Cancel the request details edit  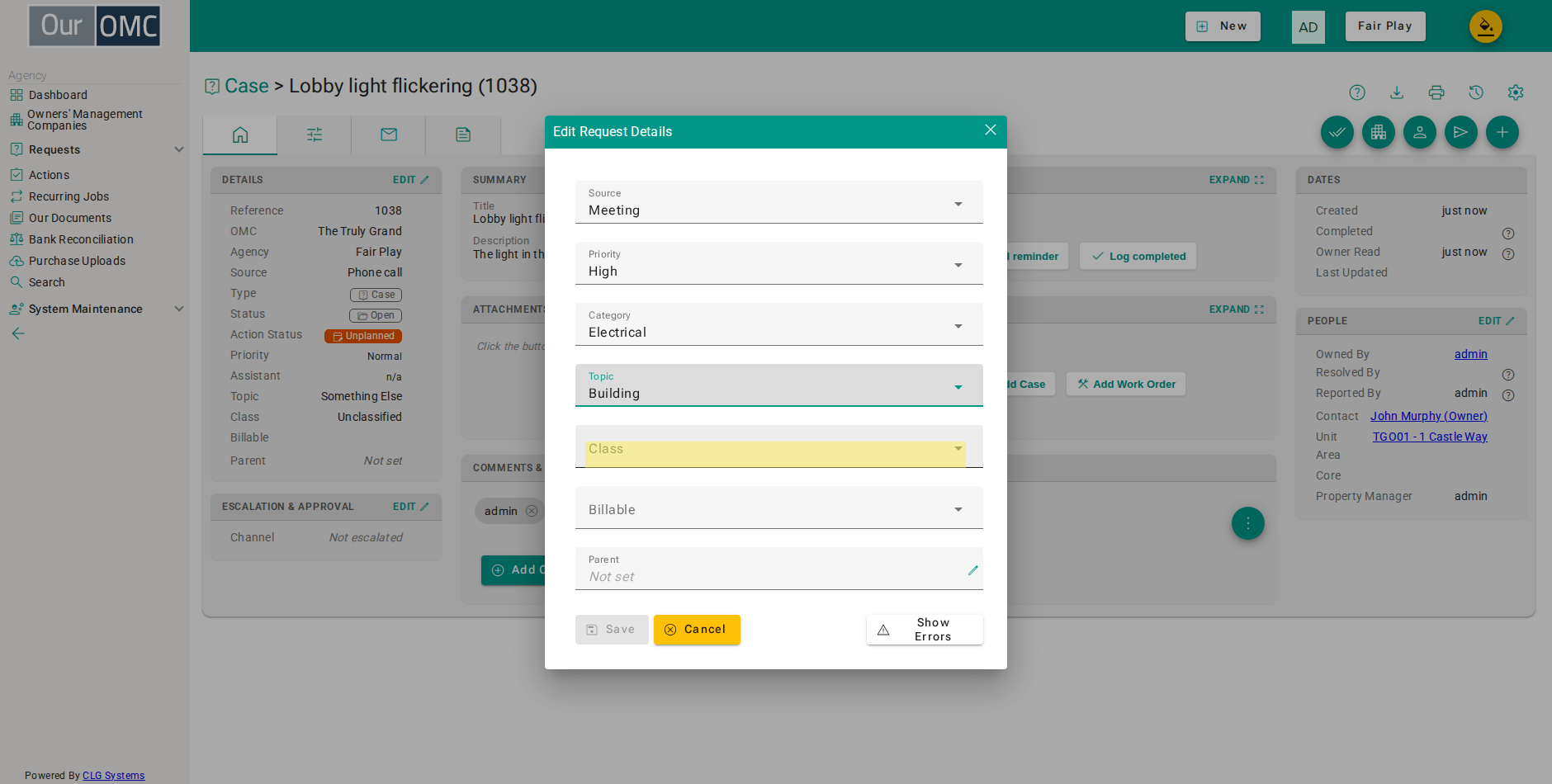697,630
